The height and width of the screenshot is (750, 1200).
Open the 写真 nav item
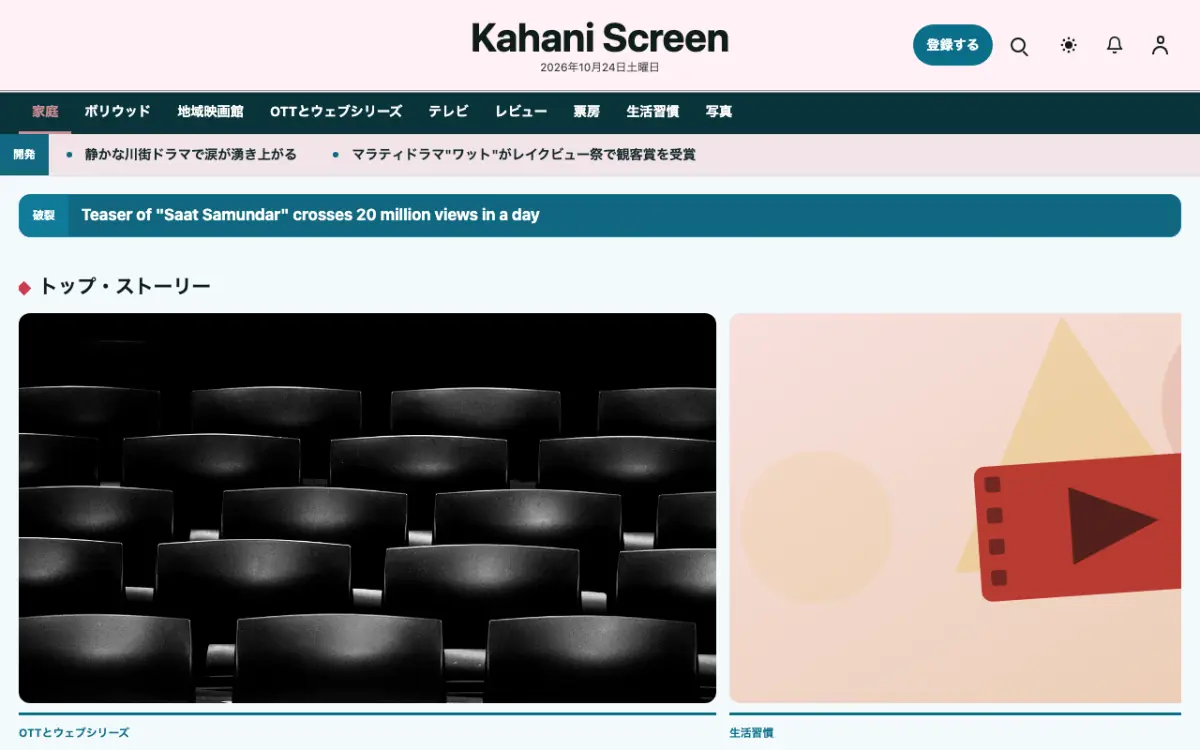pos(719,112)
